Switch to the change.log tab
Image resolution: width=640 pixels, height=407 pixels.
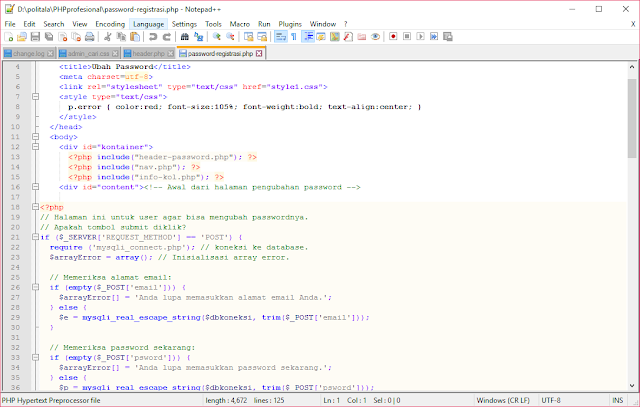pos(29,53)
